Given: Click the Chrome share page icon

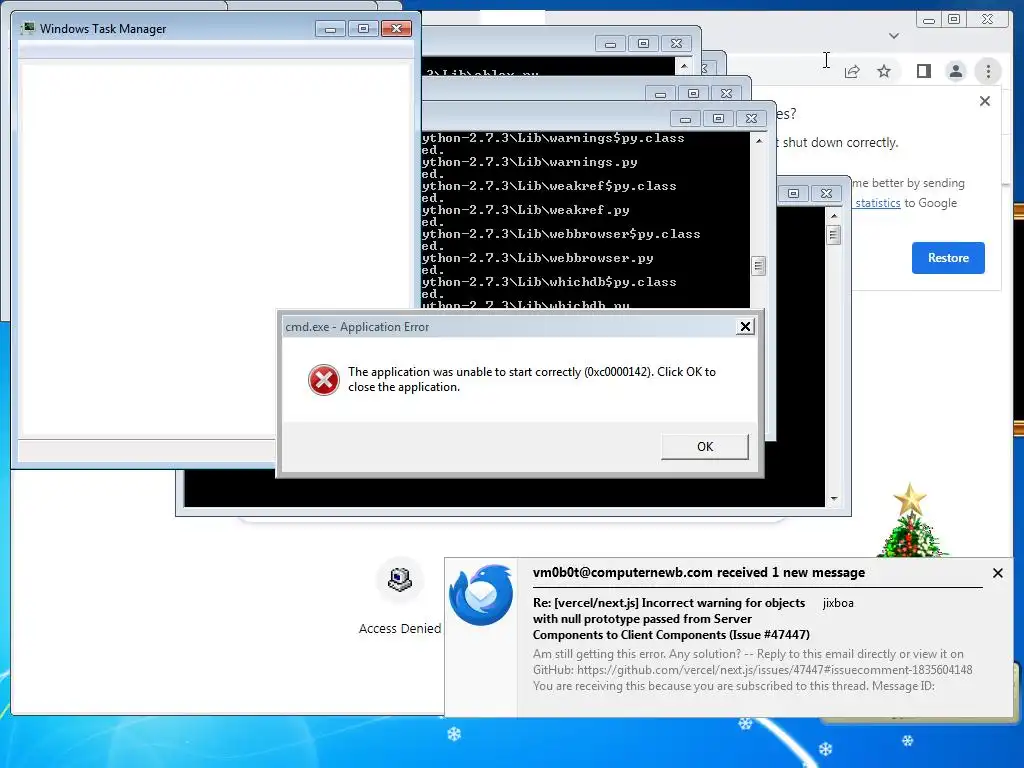Looking at the screenshot, I should (x=852, y=72).
